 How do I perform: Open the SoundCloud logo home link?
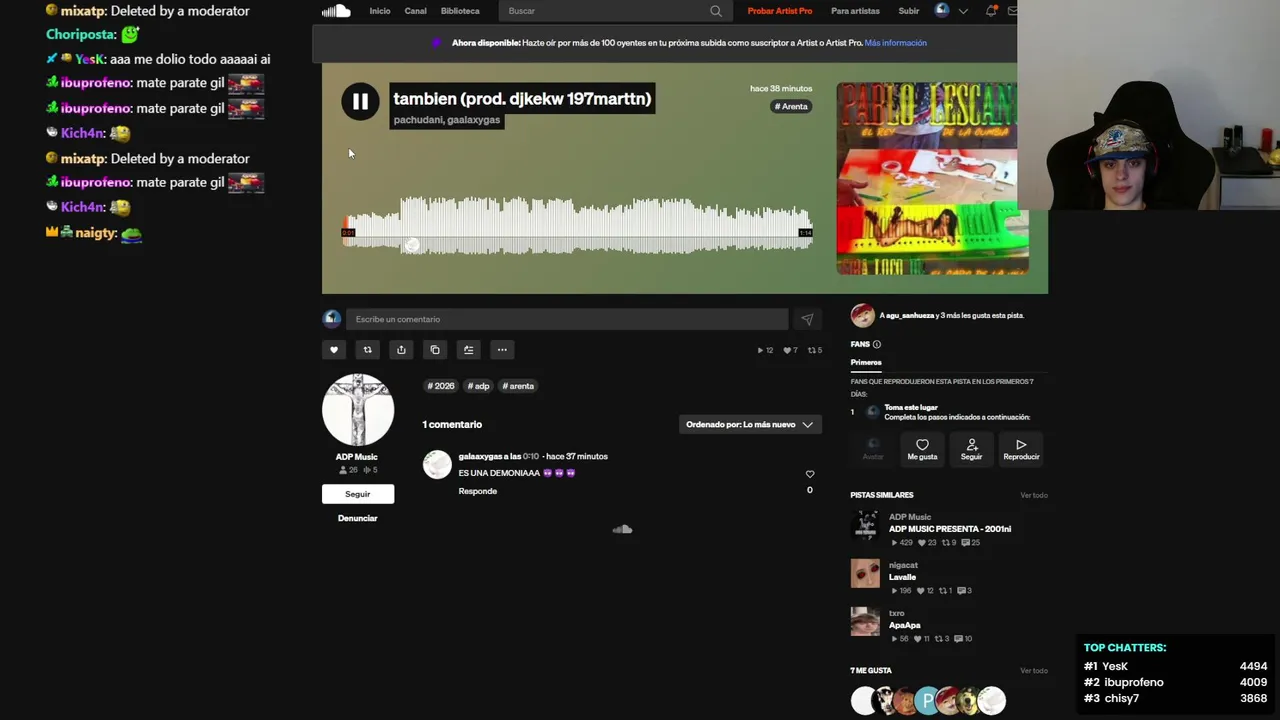coord(336,11)
